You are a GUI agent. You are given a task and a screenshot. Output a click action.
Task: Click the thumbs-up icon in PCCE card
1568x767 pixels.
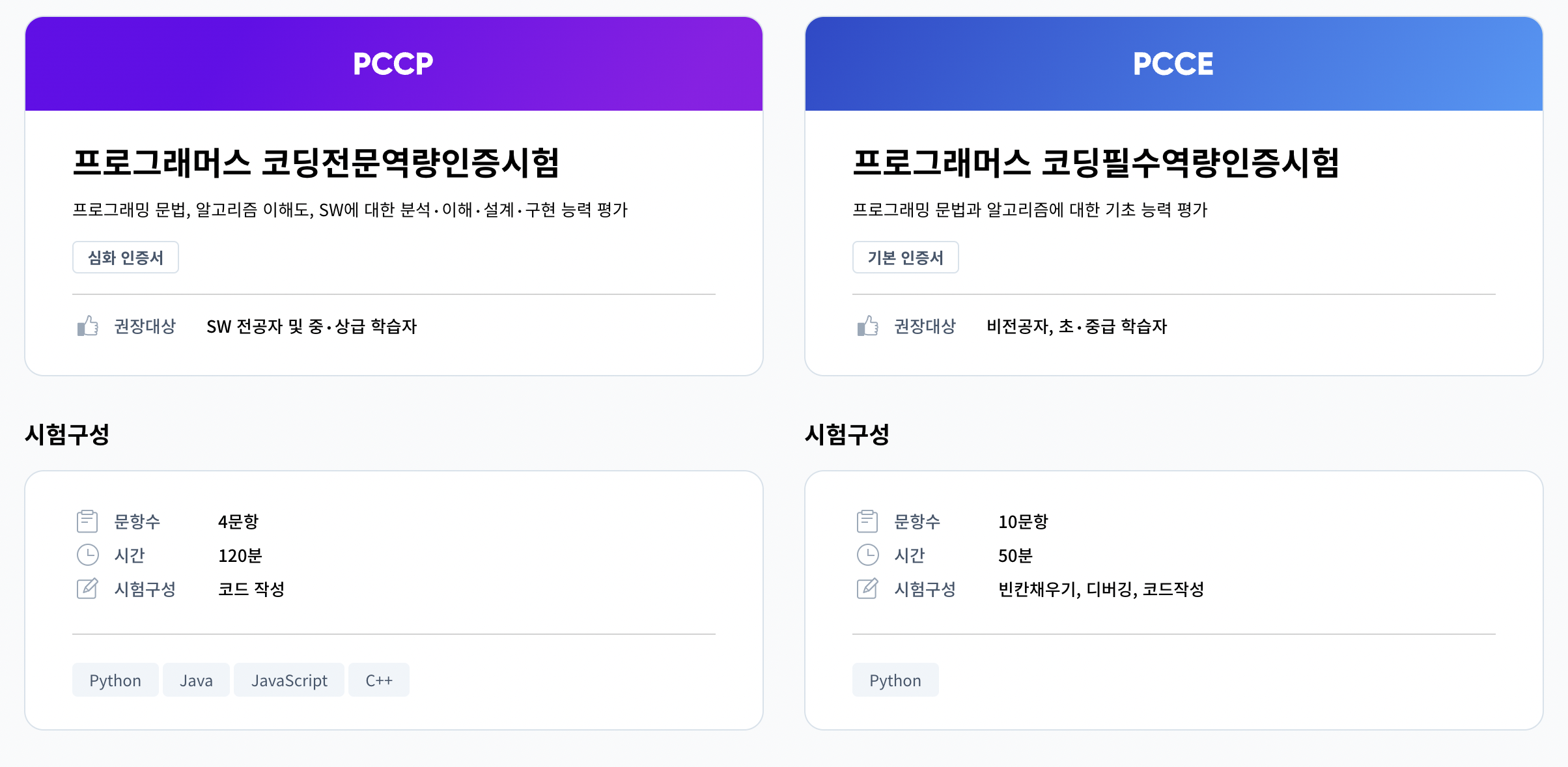(867, 326)
